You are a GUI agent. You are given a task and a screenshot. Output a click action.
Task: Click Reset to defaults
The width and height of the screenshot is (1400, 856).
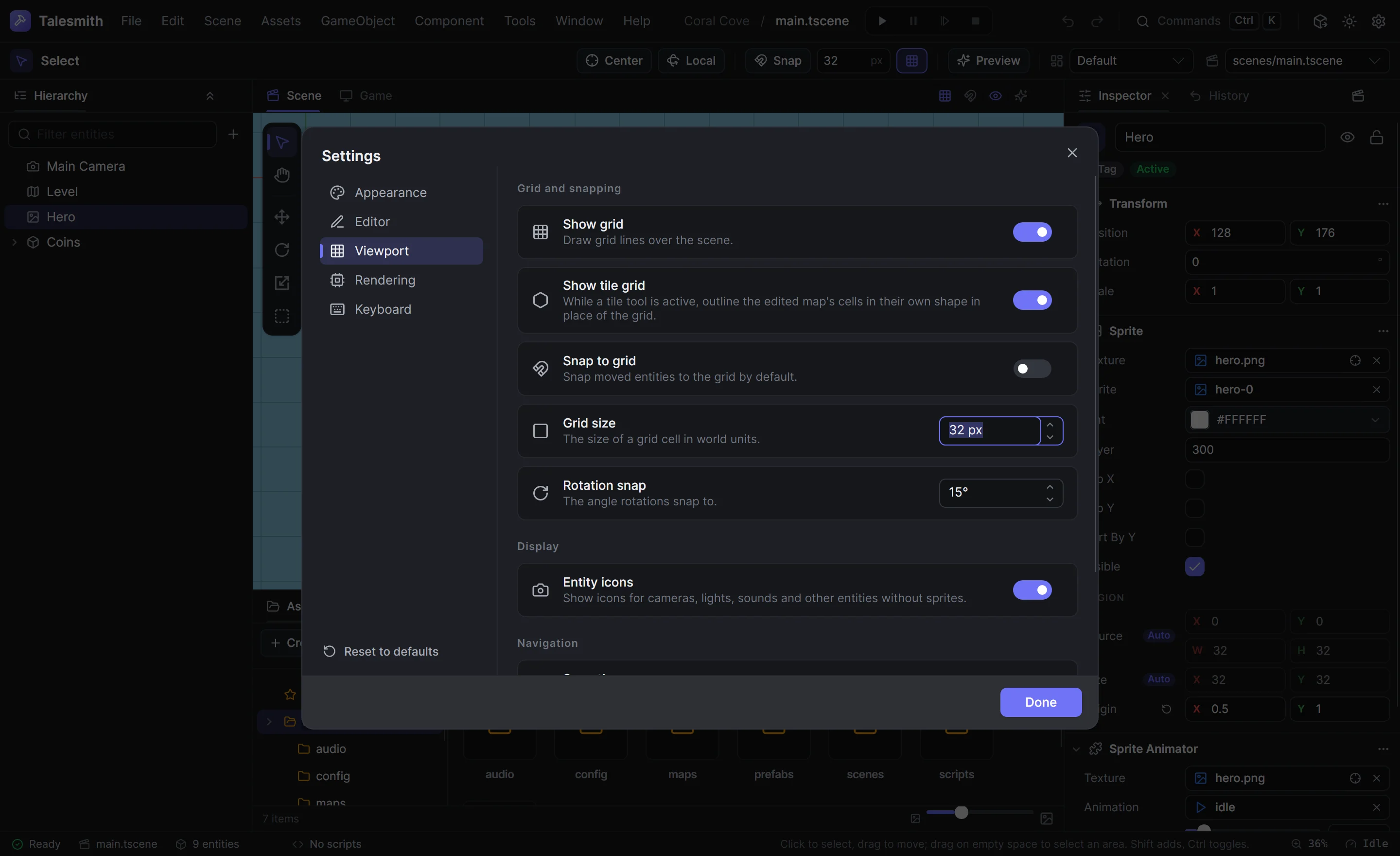coord(381,651)
